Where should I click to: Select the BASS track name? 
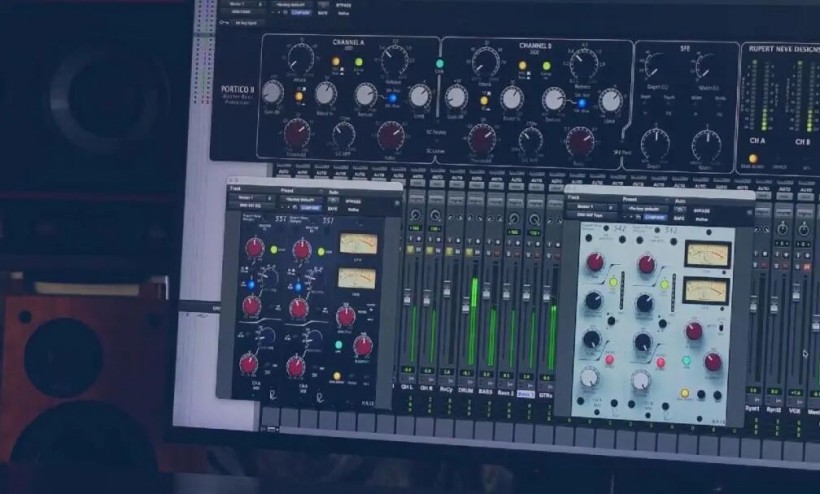coord(485,392)
